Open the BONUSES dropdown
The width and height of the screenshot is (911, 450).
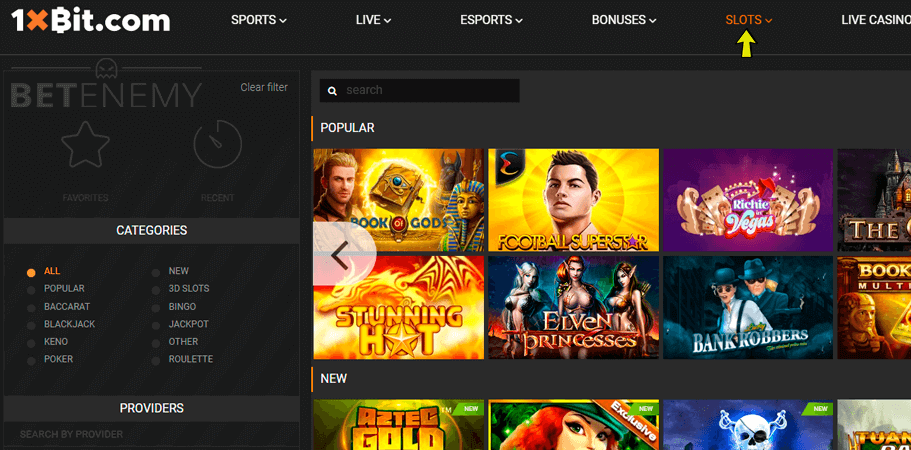[x=623, y=20]
